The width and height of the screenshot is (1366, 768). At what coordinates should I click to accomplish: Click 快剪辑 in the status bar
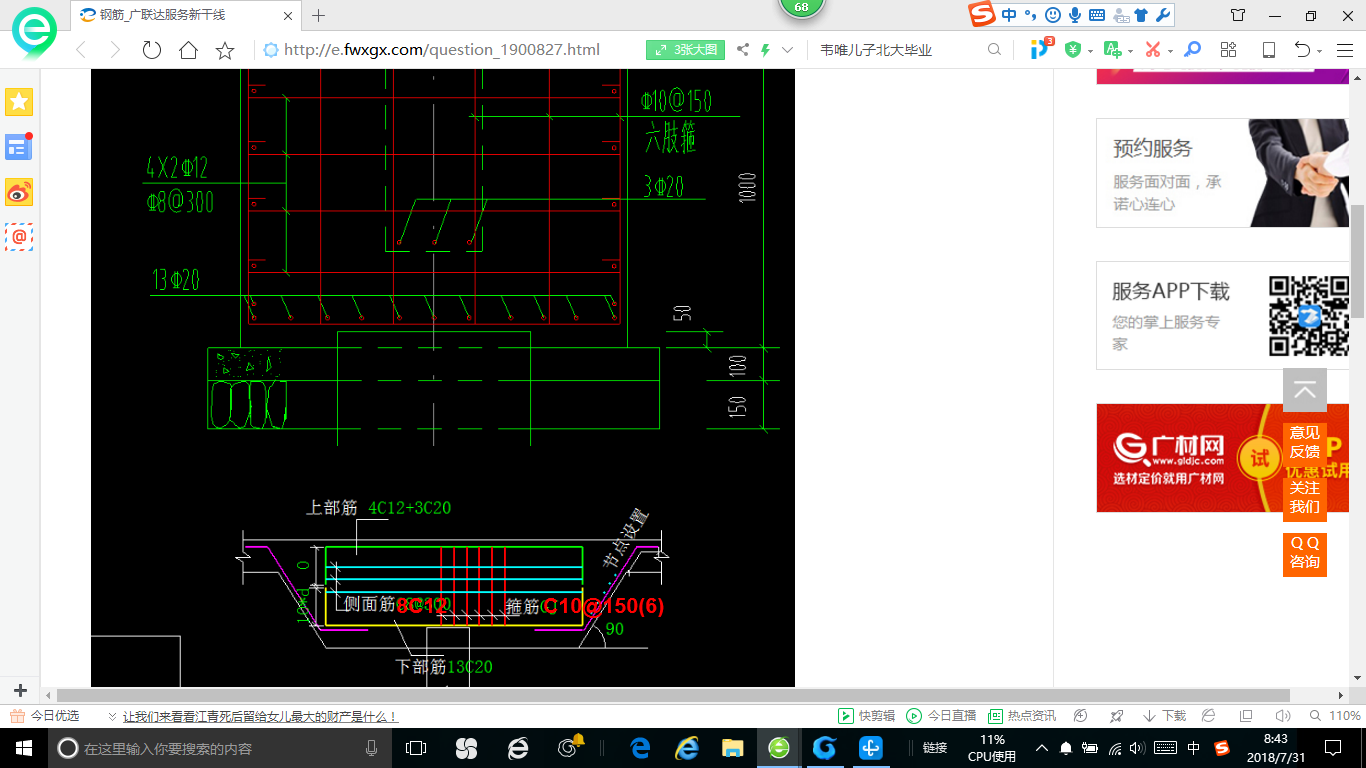pyautogui.click(x=867, y=716)
